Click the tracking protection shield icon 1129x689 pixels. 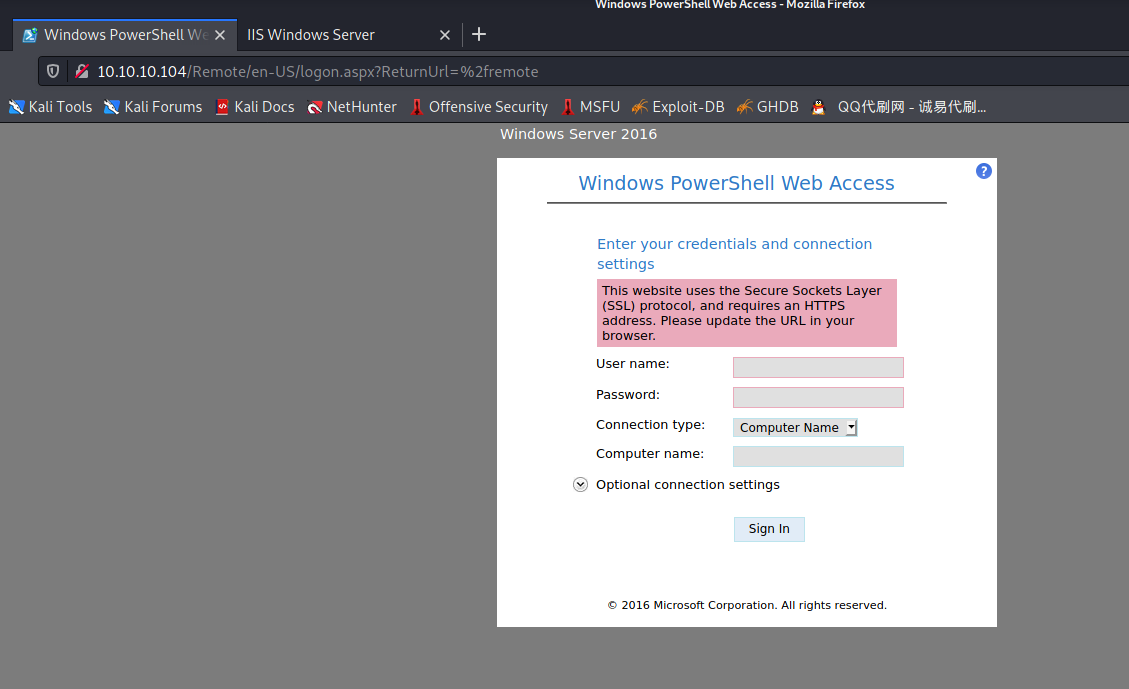coord(53,71)
